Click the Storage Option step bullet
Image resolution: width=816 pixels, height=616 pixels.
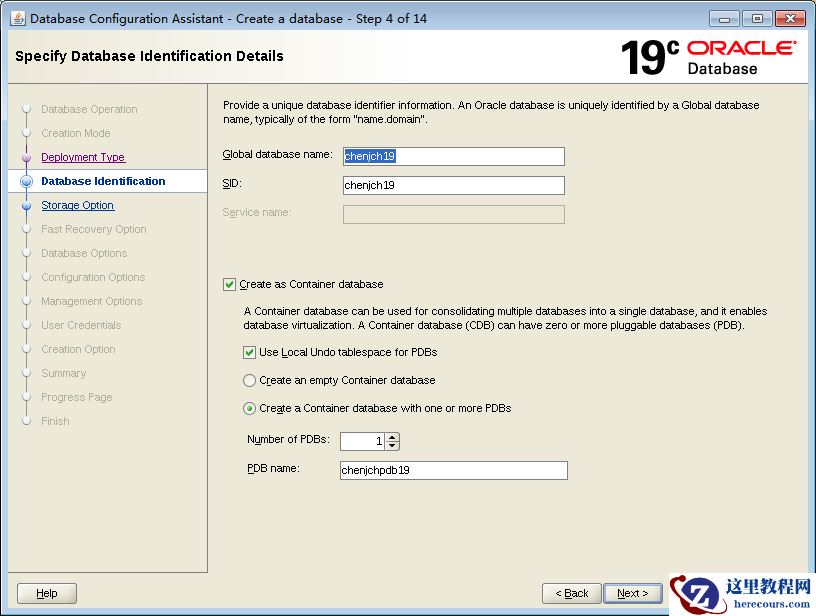coord(27,205)
